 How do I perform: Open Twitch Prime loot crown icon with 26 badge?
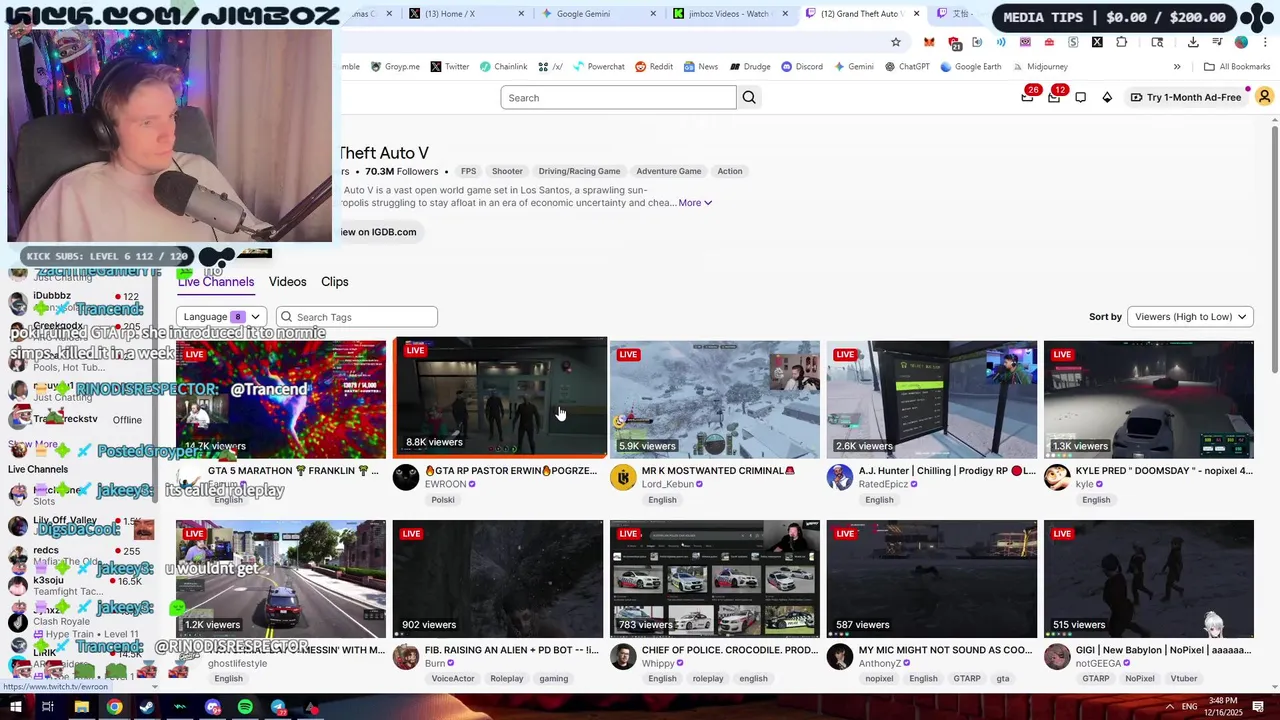coord(1027,97)
